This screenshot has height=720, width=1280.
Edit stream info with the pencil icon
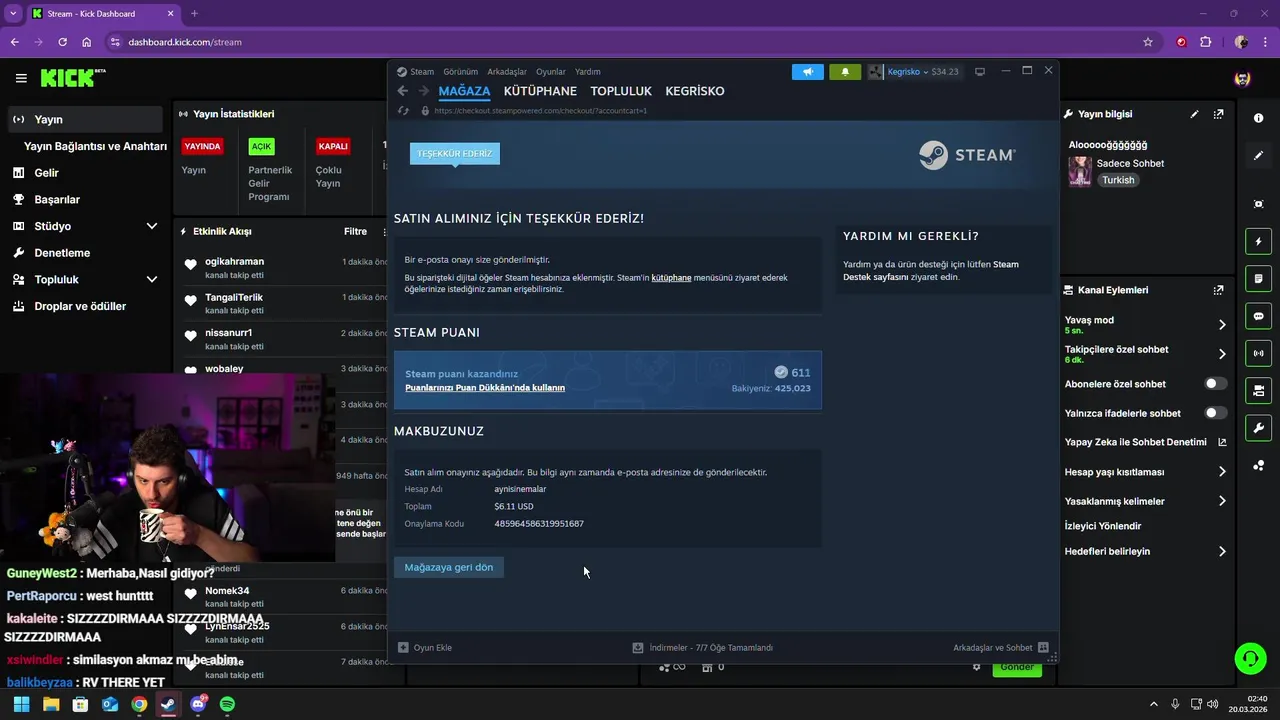click(x=1194, y=115)
